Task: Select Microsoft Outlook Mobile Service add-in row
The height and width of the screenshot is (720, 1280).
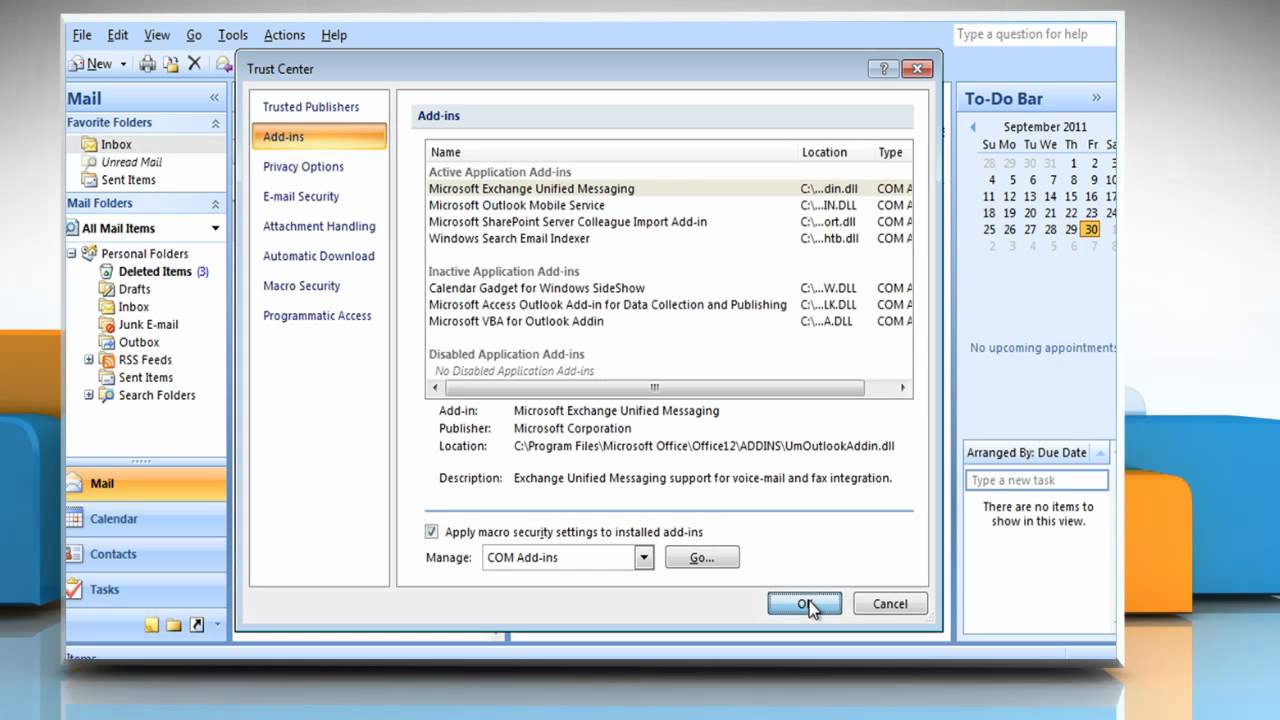Action: pyautogui.click(x=669, y=205)
